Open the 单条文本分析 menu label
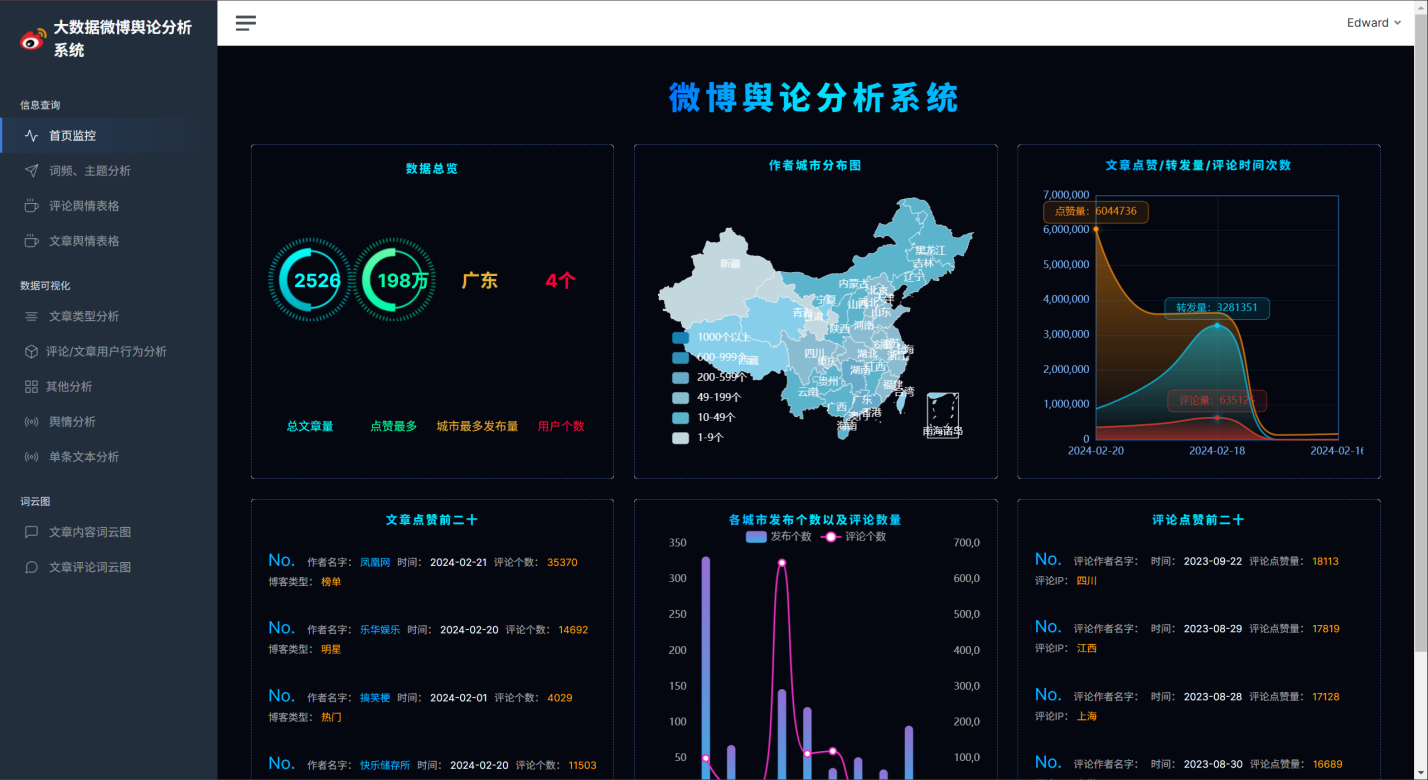 click(x=84, y=457)
